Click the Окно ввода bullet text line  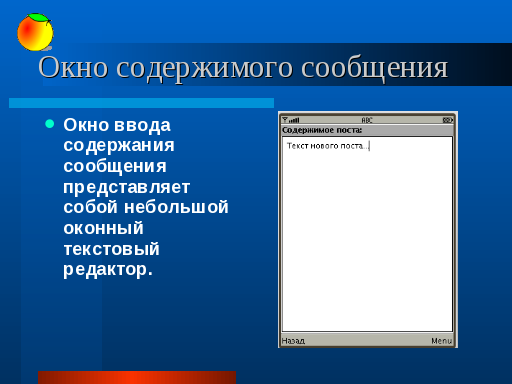click(x=117, y=125)
